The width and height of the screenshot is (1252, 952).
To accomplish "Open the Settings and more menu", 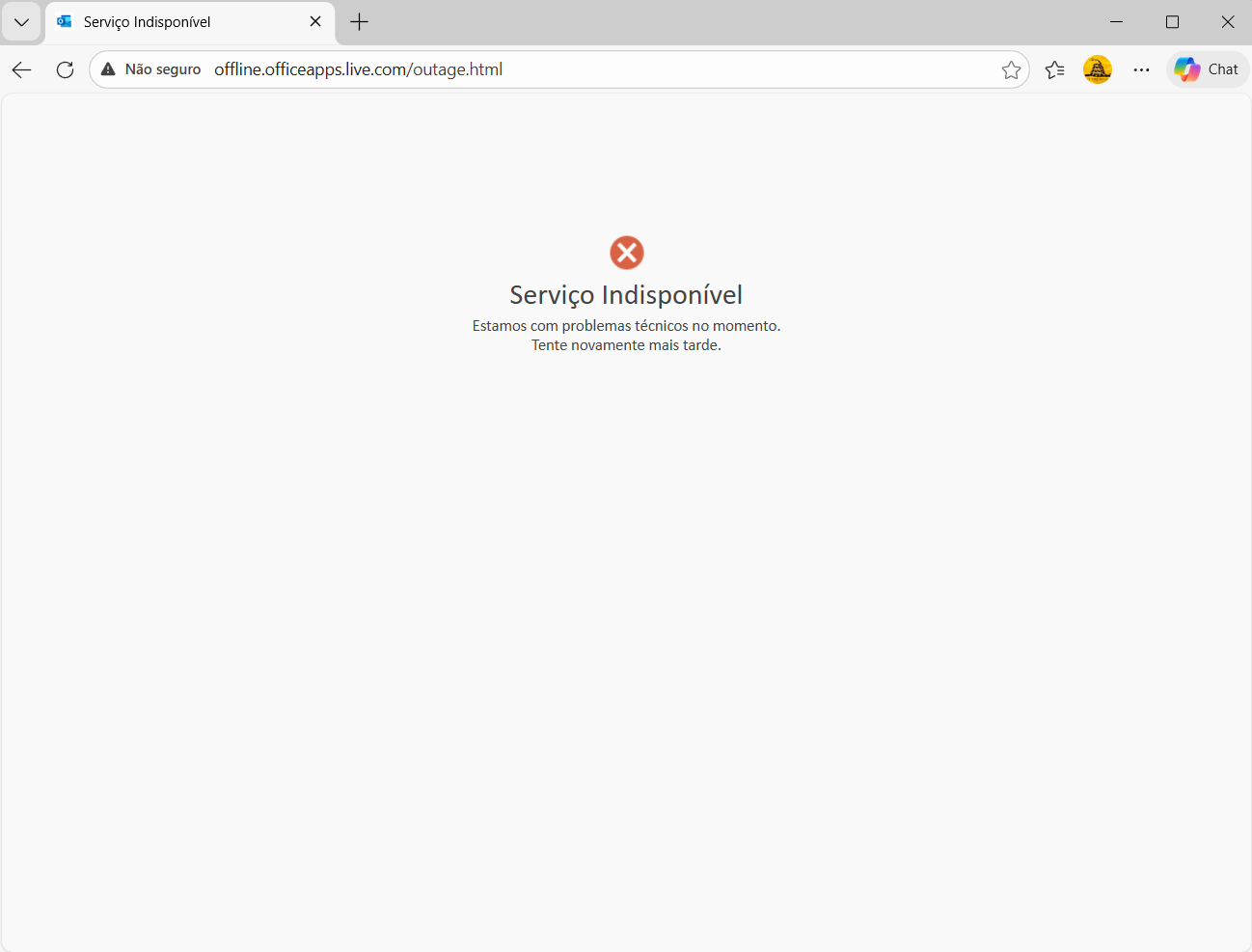I will pos(1141,69).
